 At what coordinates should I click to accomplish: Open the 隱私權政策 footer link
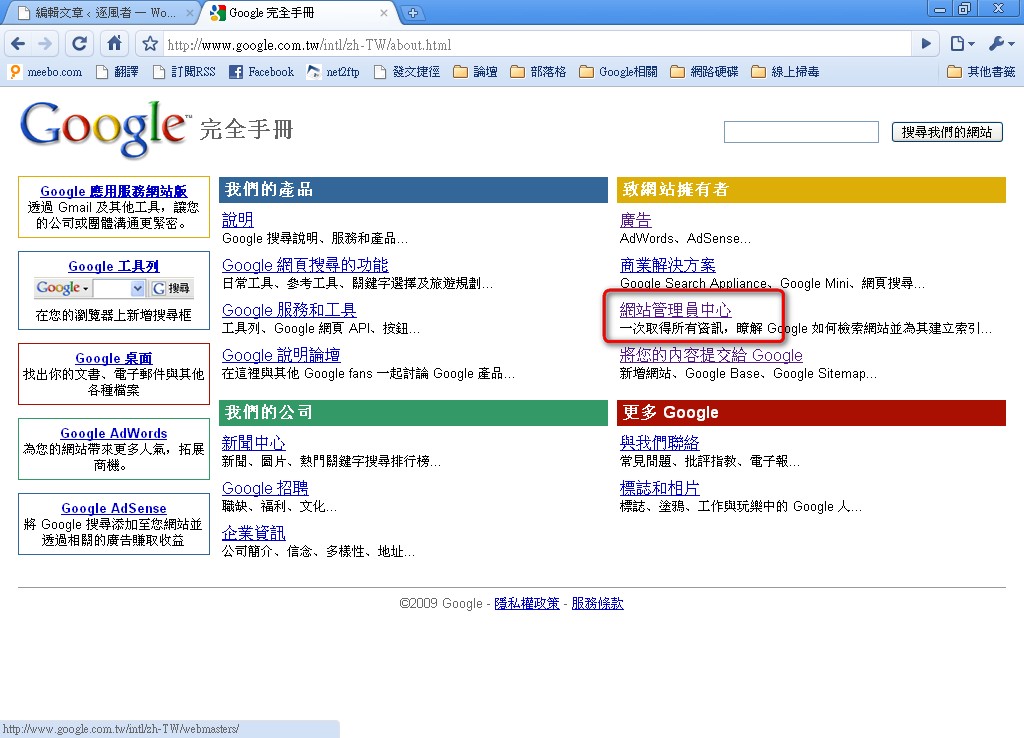[527, 603]
